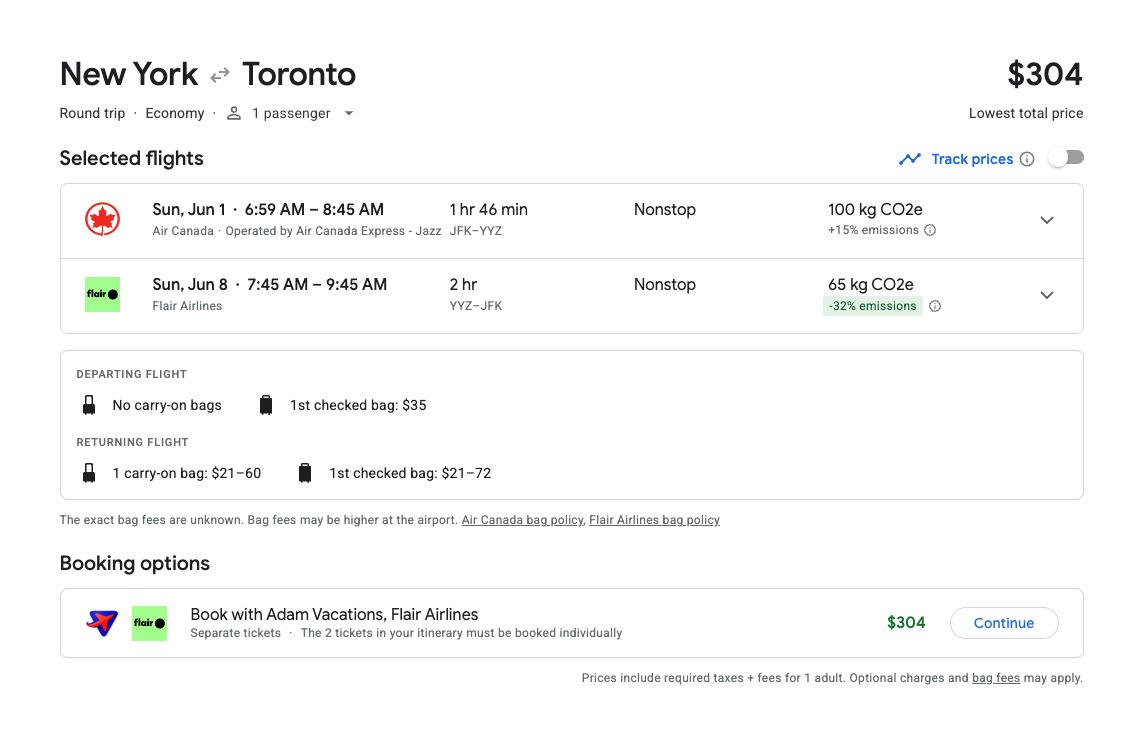The image size is (1143, 744).
Task: Click the 65 kg CO2e value
Action: [x=870, y=285]
